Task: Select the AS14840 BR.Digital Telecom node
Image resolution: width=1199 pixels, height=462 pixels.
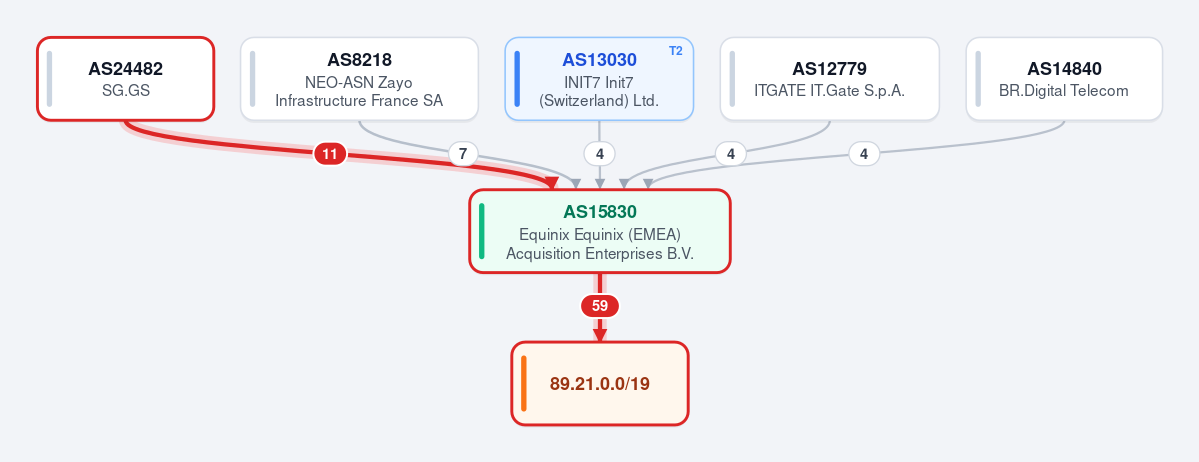Action: tap(1064, 79)
